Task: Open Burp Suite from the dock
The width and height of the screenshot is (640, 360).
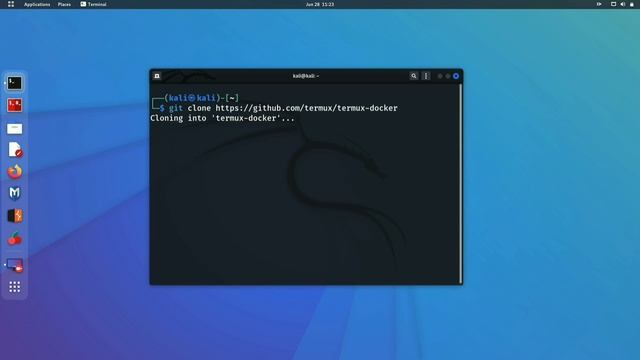Action: pos(15,216)
